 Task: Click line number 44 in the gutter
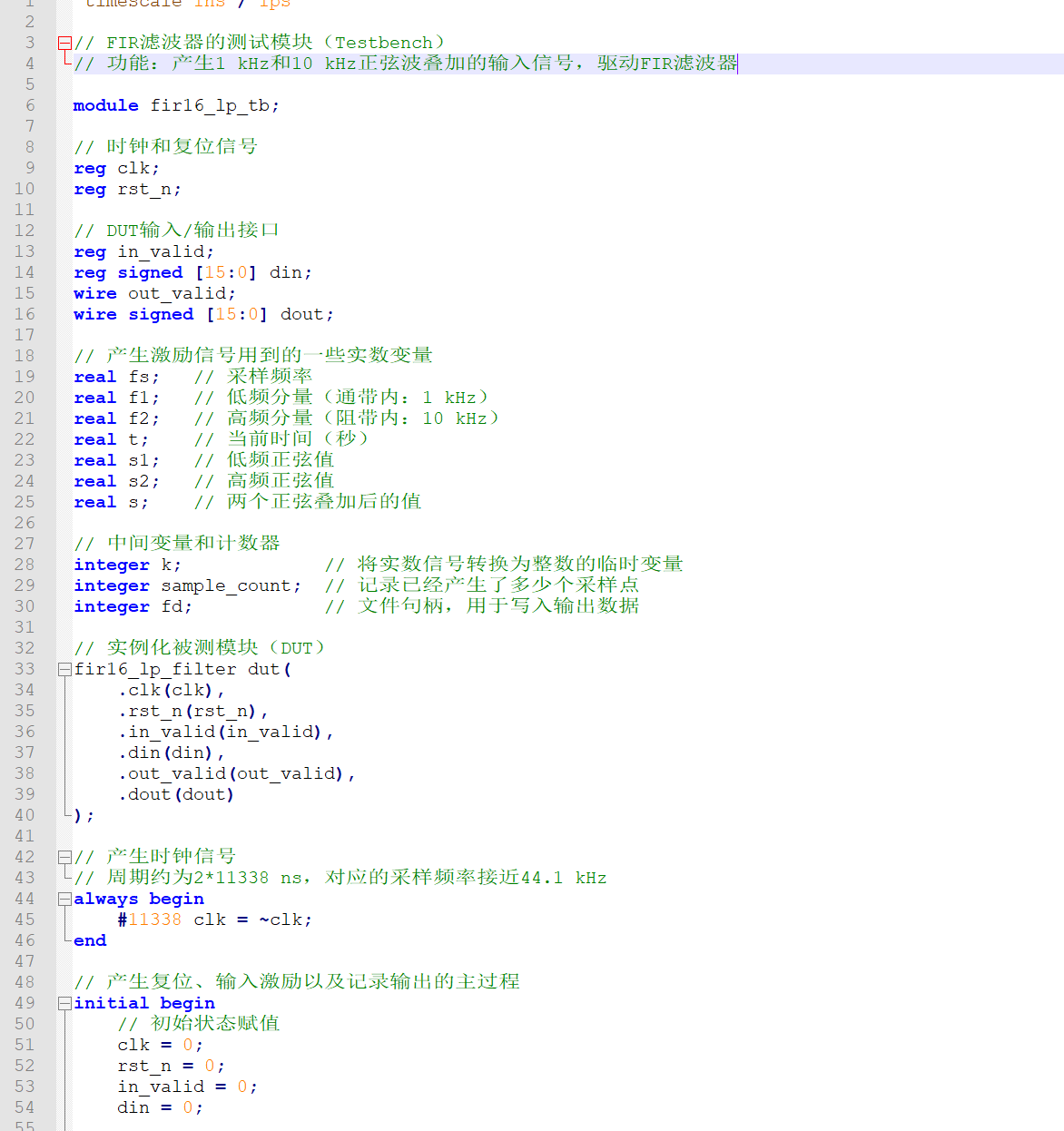click(x=25, y=899)
